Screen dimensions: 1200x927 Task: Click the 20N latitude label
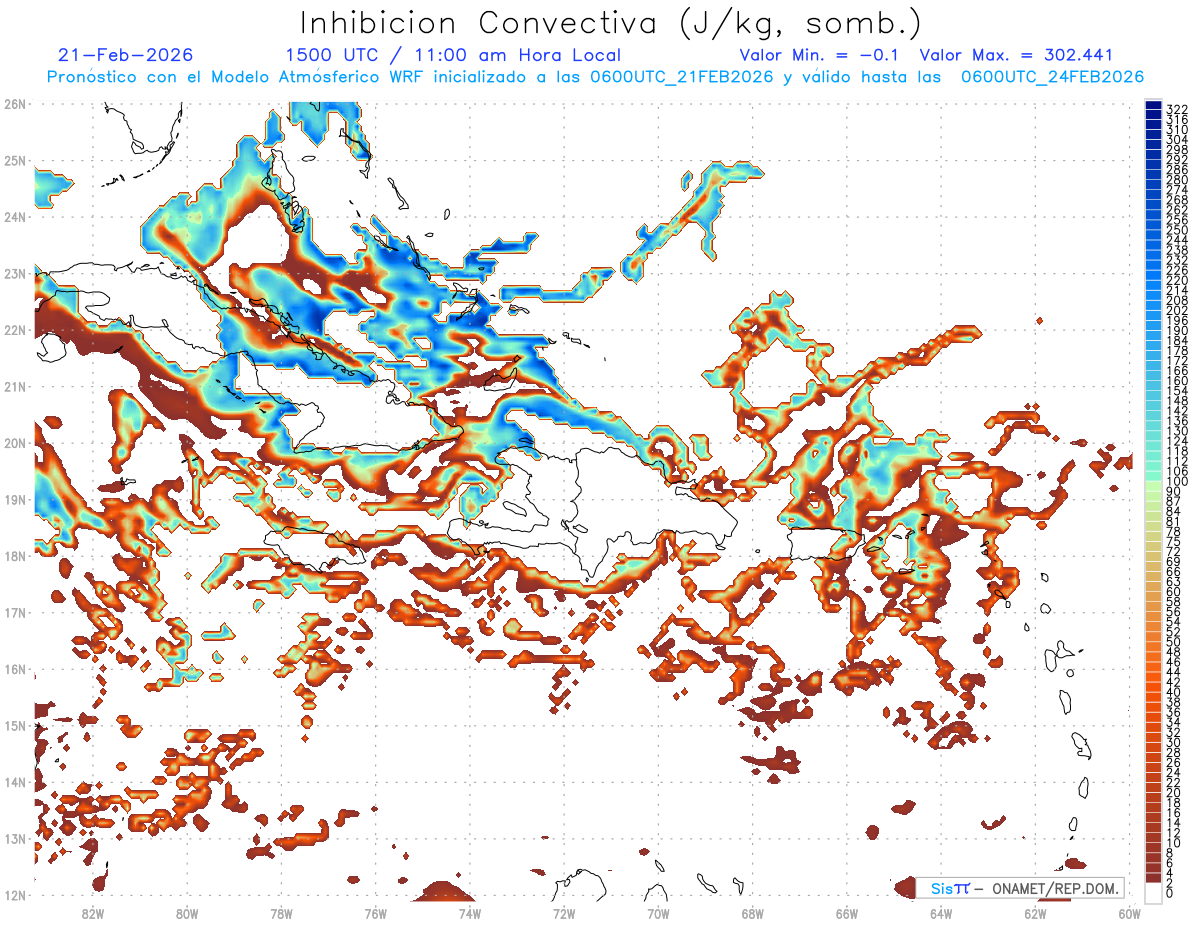[x=14, y=442]
